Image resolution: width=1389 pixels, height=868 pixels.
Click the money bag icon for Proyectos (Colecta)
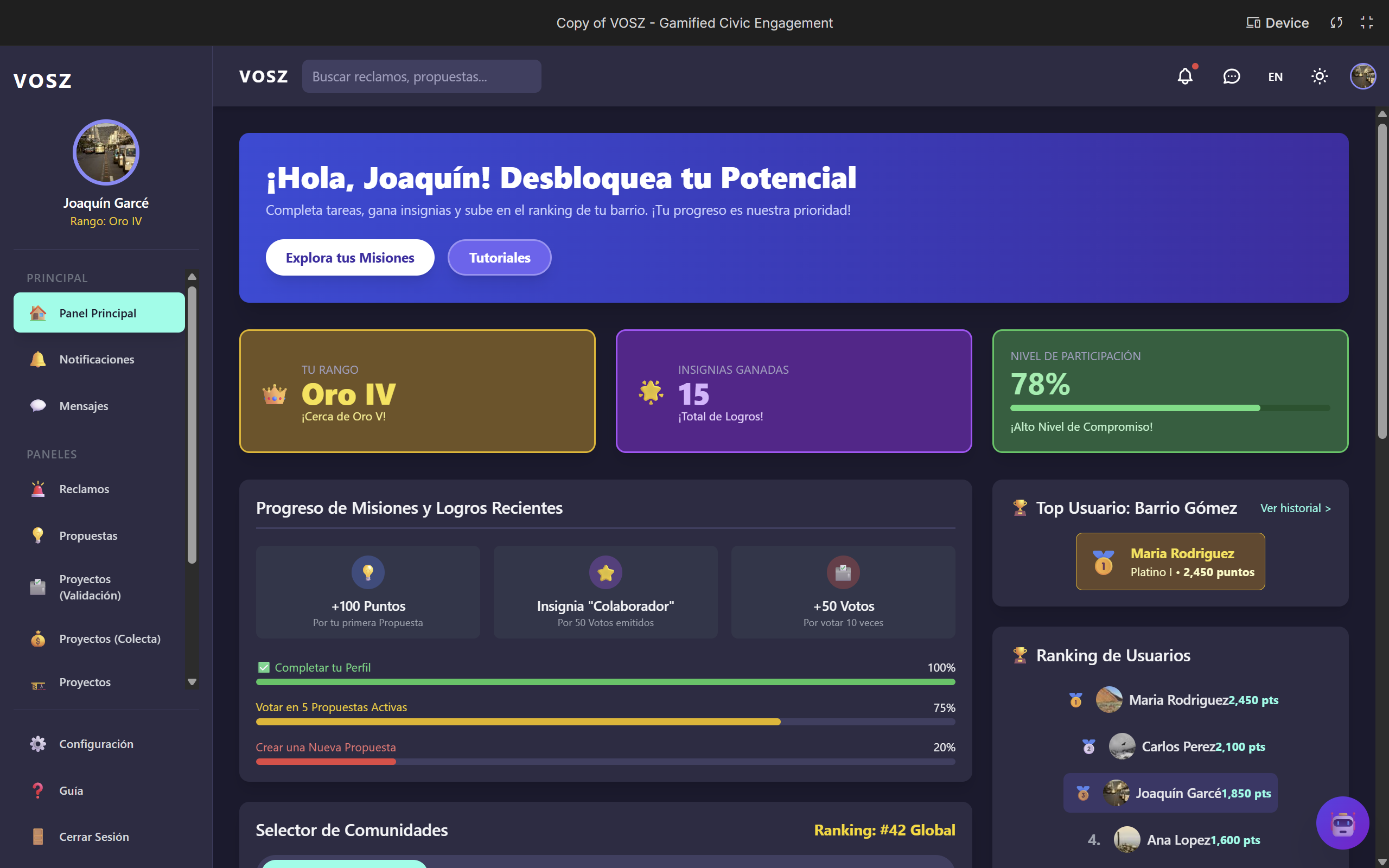pos(38,639)
